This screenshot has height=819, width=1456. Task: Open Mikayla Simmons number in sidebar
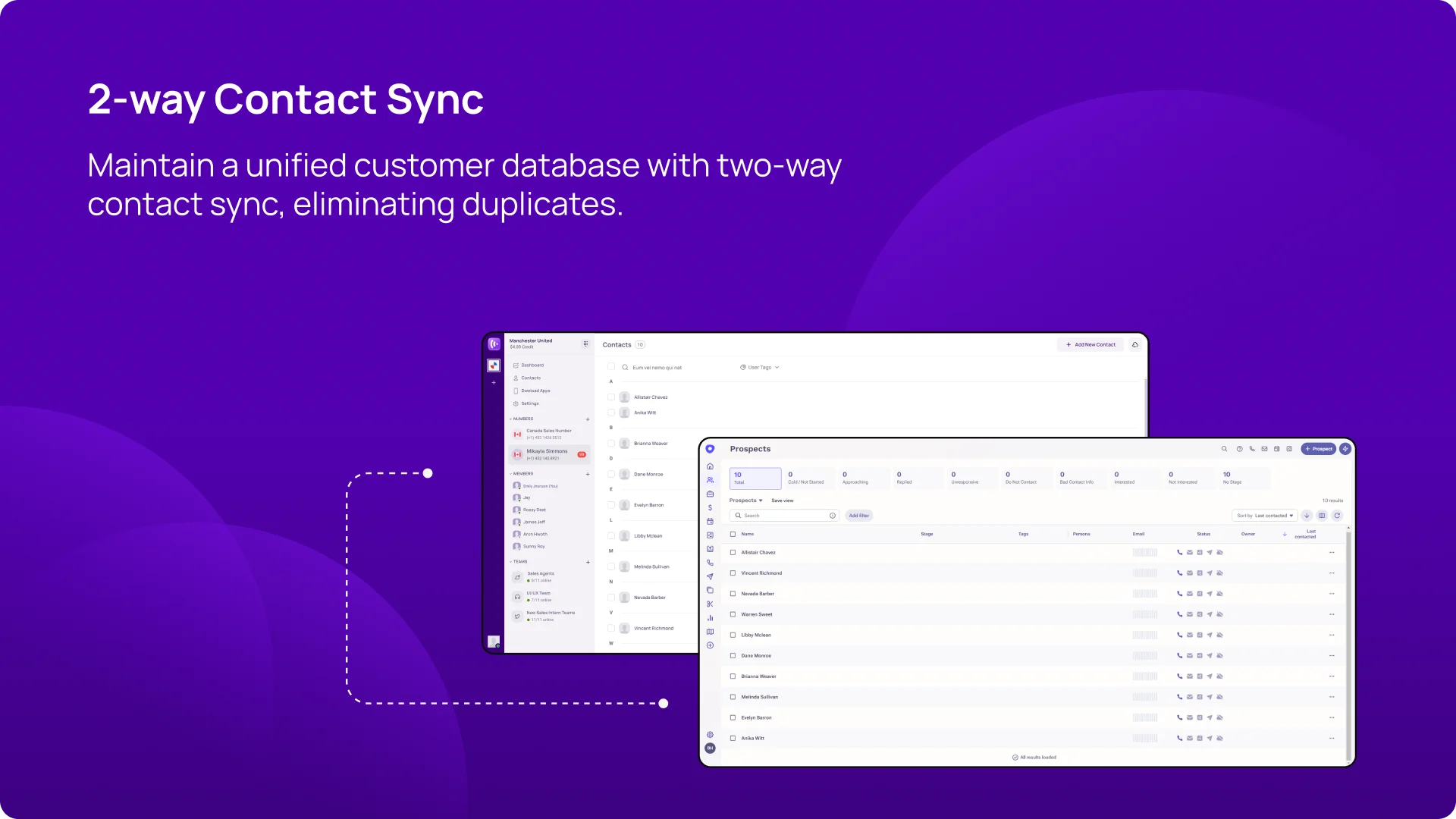548,454
